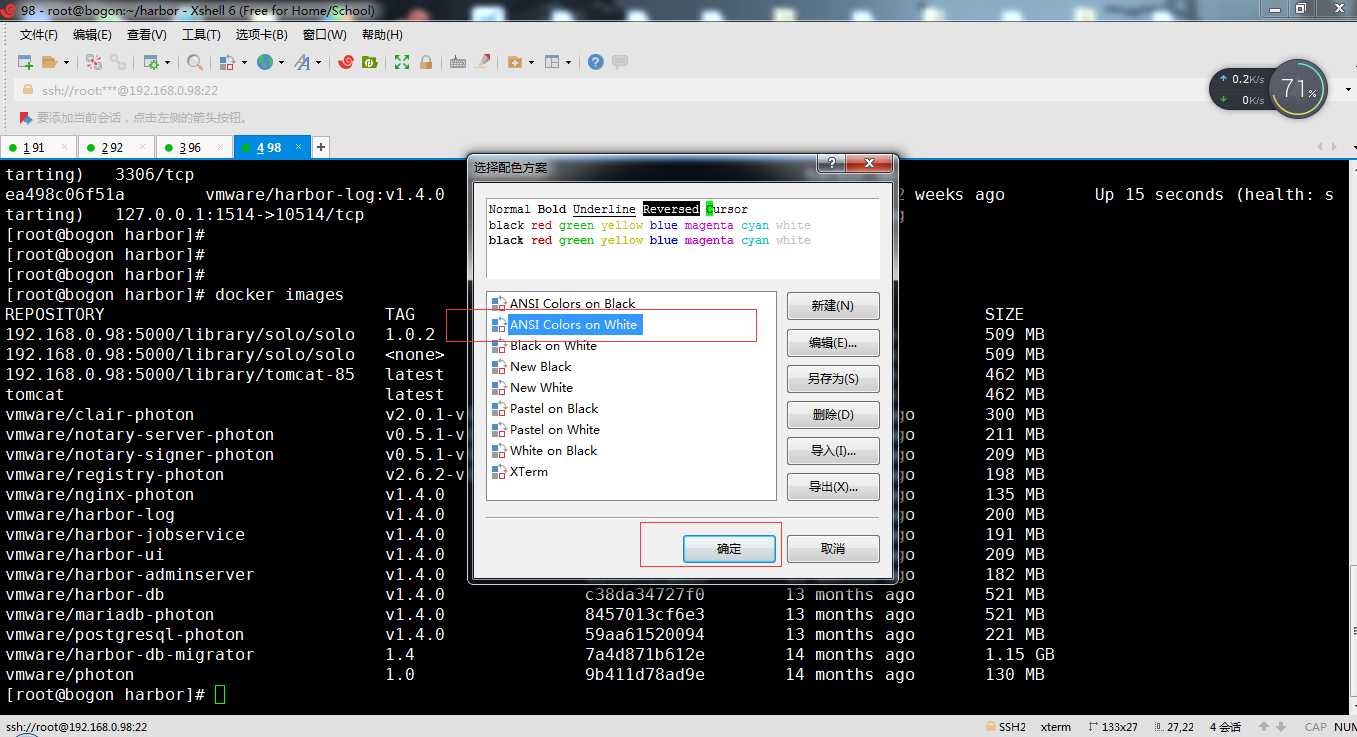Open the 工具(T) menu
This screenshot has height=737, width=1357.
coord(201,35)
